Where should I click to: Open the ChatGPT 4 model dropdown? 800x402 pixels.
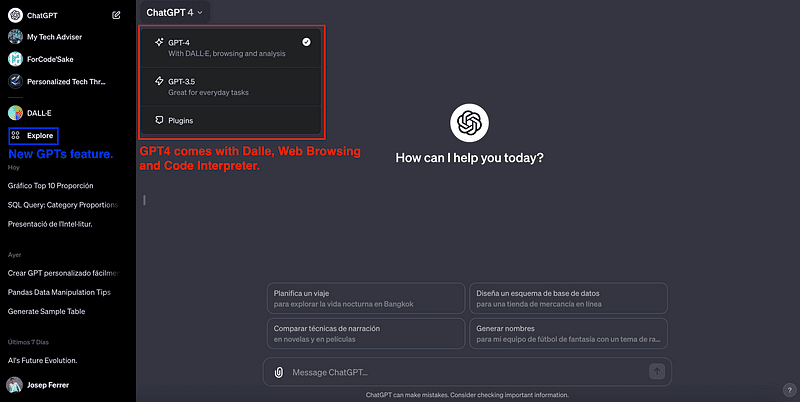[x=174, y=13]
